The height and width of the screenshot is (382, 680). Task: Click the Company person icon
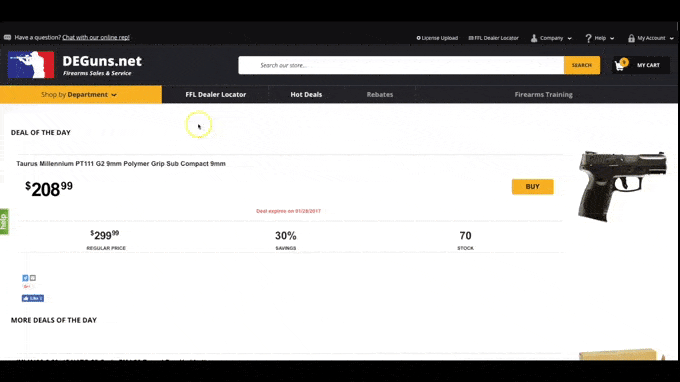534,38
